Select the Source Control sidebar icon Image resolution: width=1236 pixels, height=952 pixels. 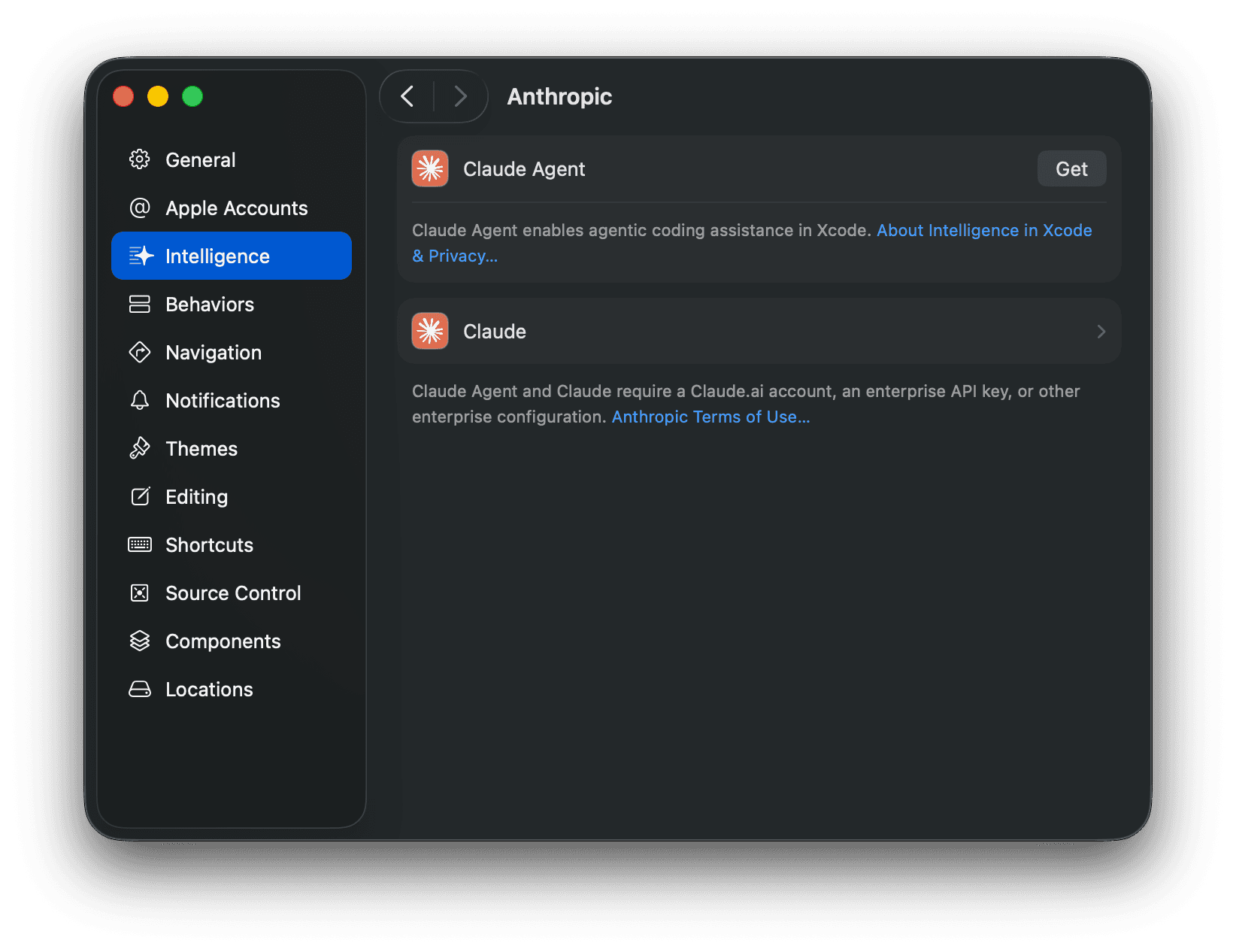tap(140, 593)
